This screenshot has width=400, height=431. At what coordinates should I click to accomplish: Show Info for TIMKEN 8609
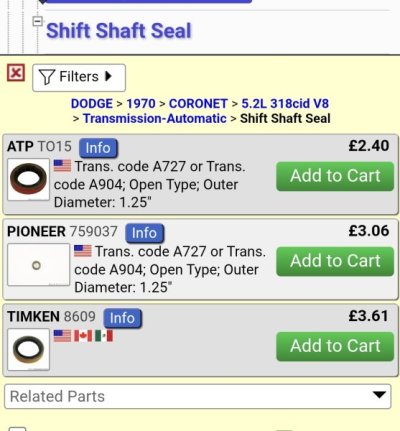tap(122, 318)
